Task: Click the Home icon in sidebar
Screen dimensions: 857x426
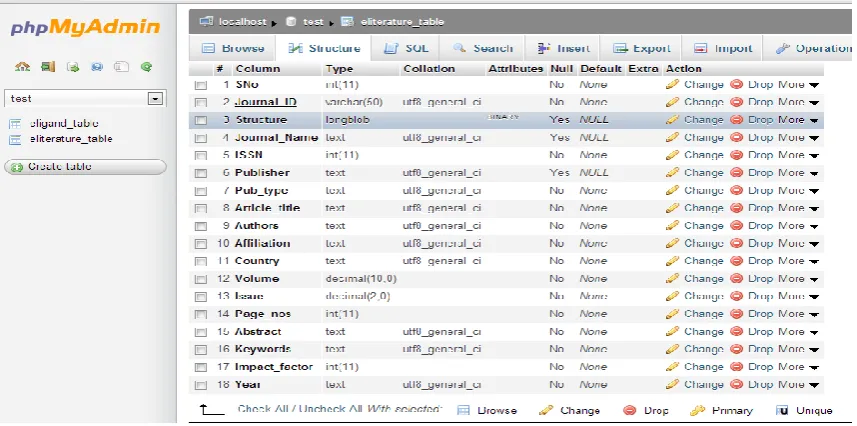Action: tap(22, 67)
